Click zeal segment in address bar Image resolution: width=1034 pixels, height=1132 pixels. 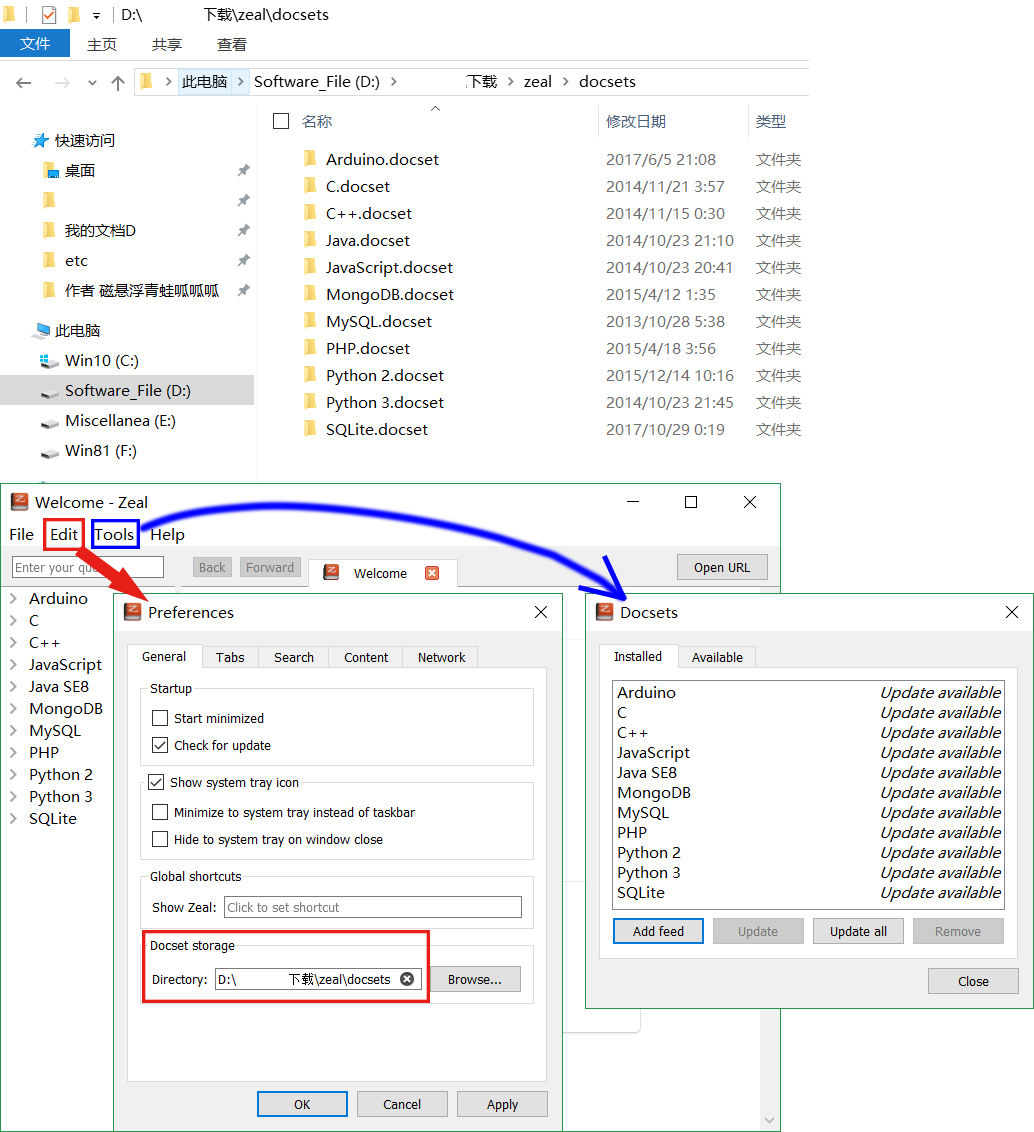[x=537, y=82]
